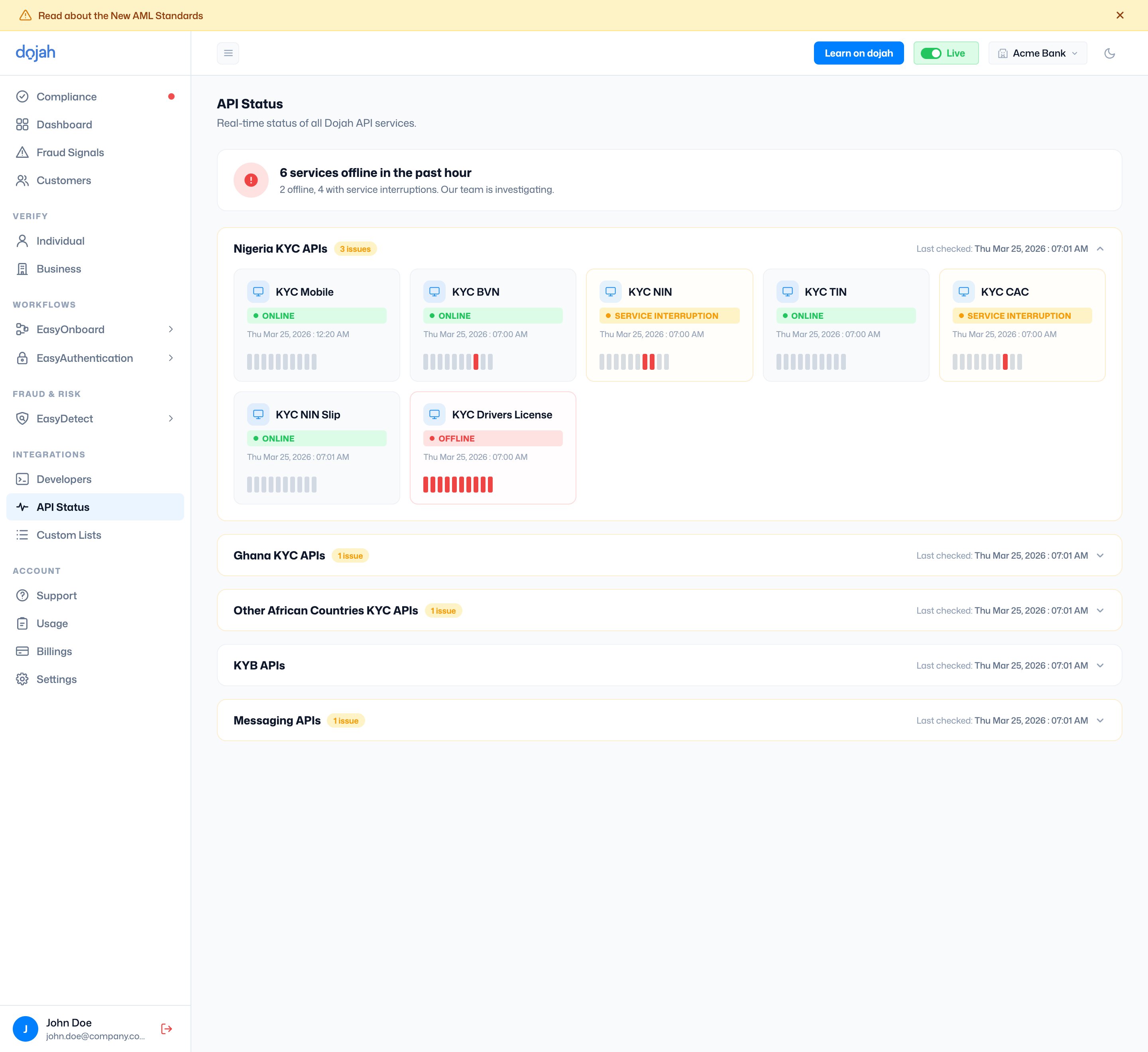Click the Usage clipboard icon
The height and width of the screenshot is (1052, 1148).
pos(22,623)
